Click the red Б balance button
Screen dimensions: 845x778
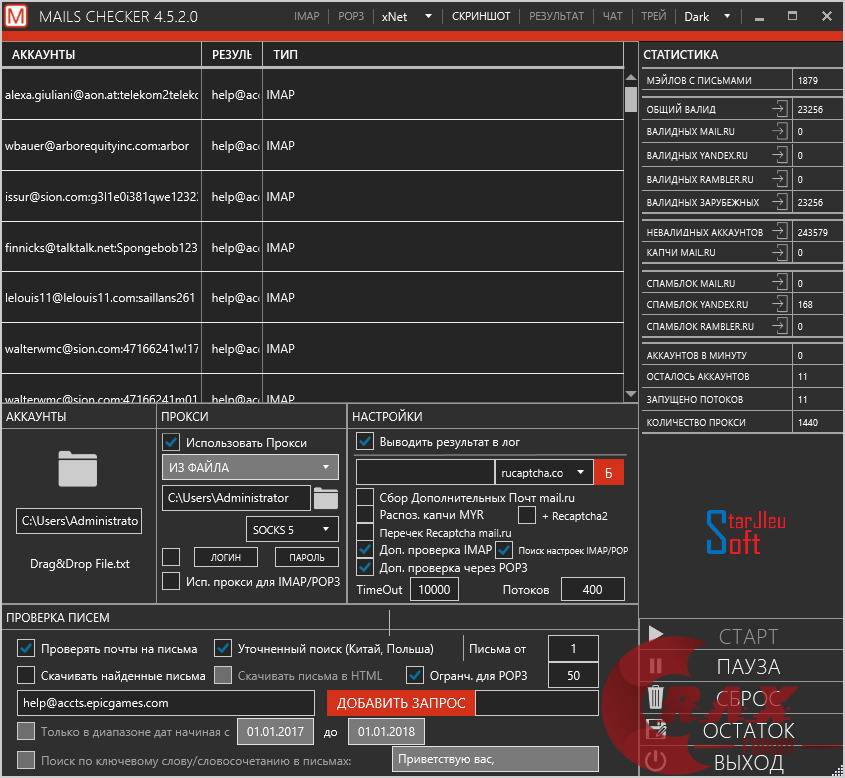pyautogui.click(x=608, y=471)
